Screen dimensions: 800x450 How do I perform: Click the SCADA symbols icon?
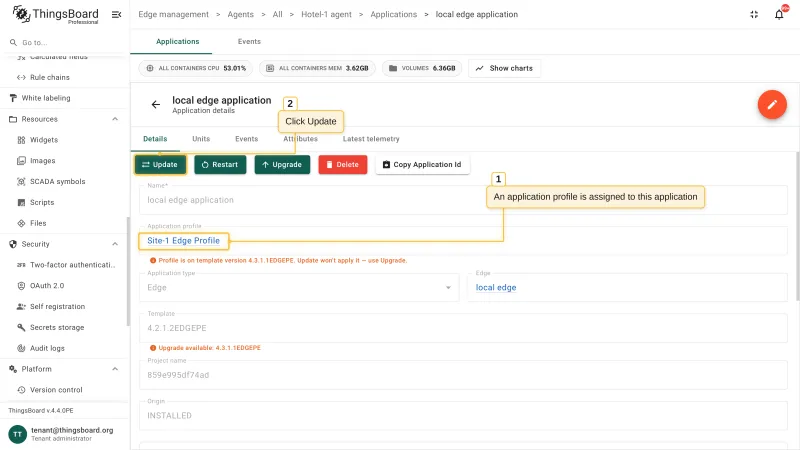[21, 182]
